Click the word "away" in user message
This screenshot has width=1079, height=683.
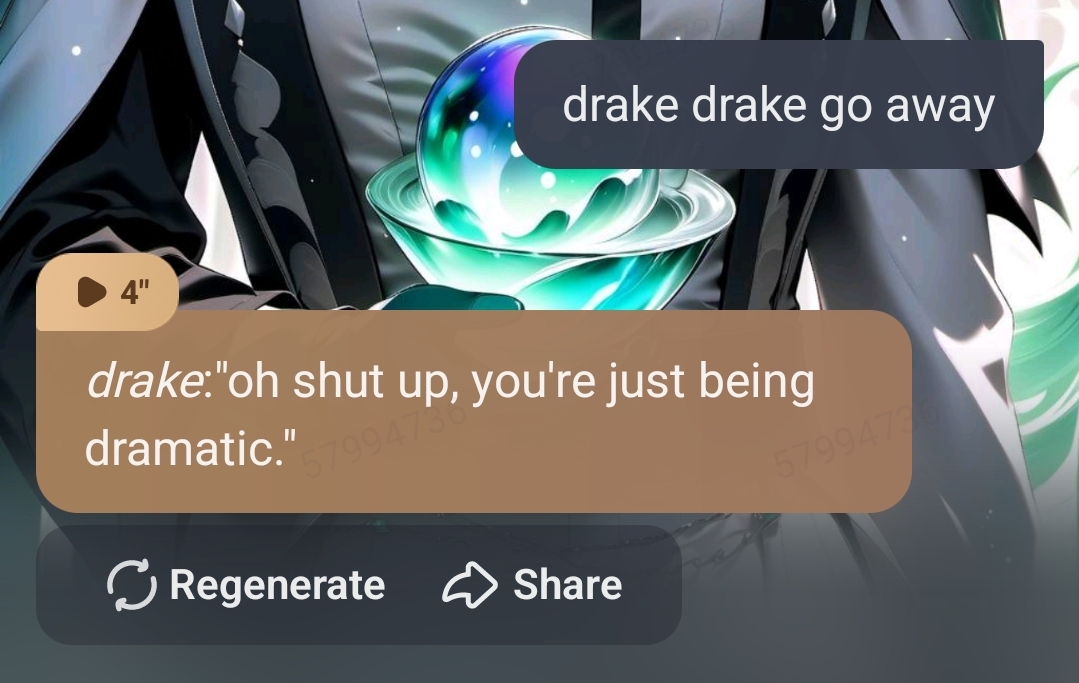click(940, 106)
